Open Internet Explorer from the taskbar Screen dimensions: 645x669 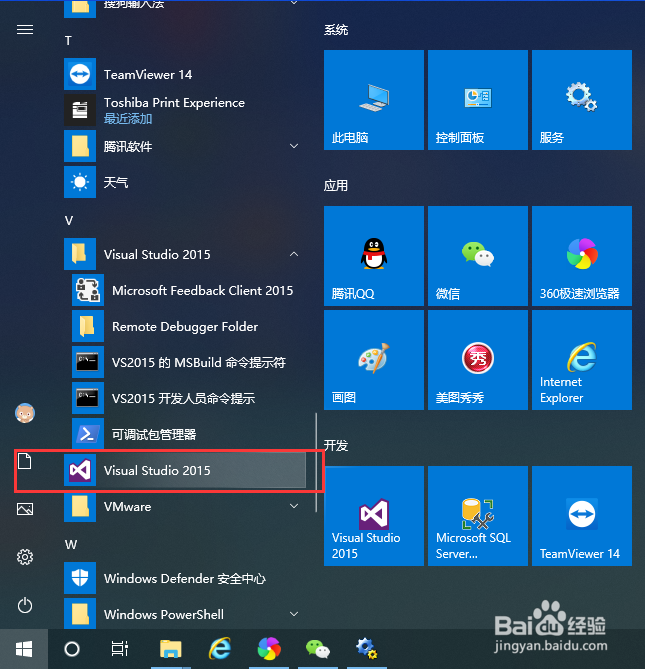pyautogui.click(x=220, y=649)
